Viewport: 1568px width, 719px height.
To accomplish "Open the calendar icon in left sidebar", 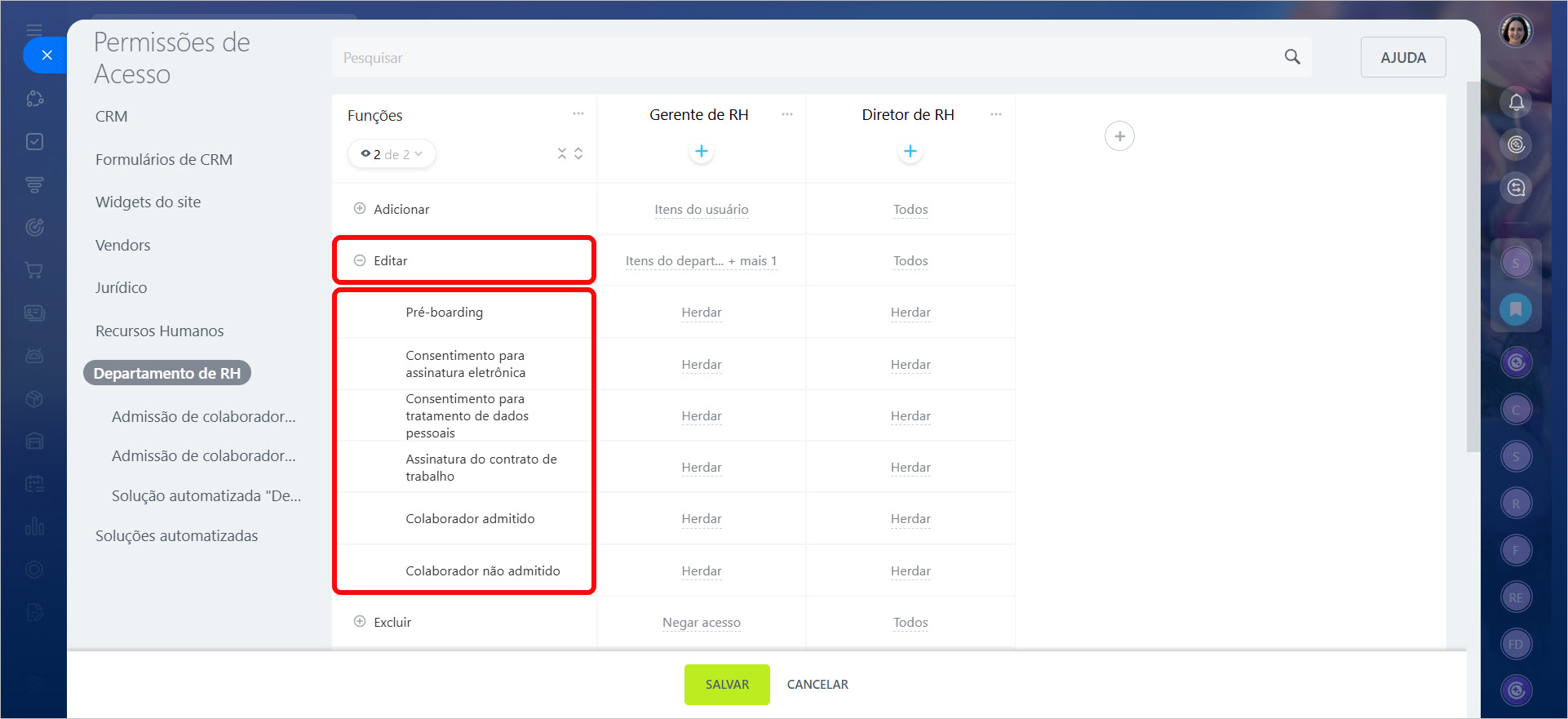I will (34, 483).
